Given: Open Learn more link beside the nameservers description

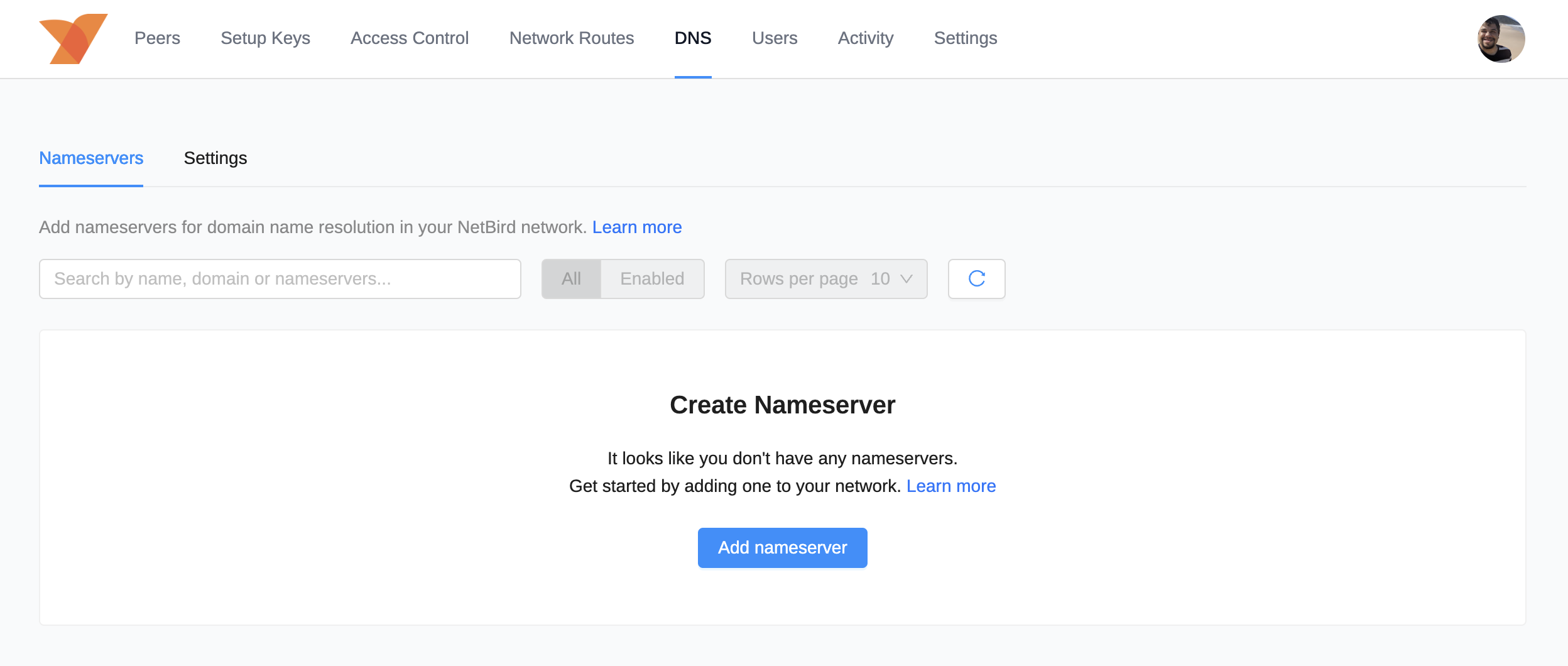Looking at the screenshot, I should 636,227.
